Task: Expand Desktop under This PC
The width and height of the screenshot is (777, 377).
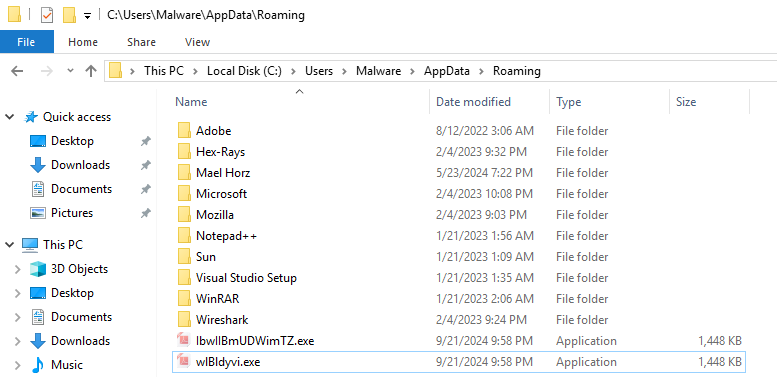Action: [x=17, y=293]
